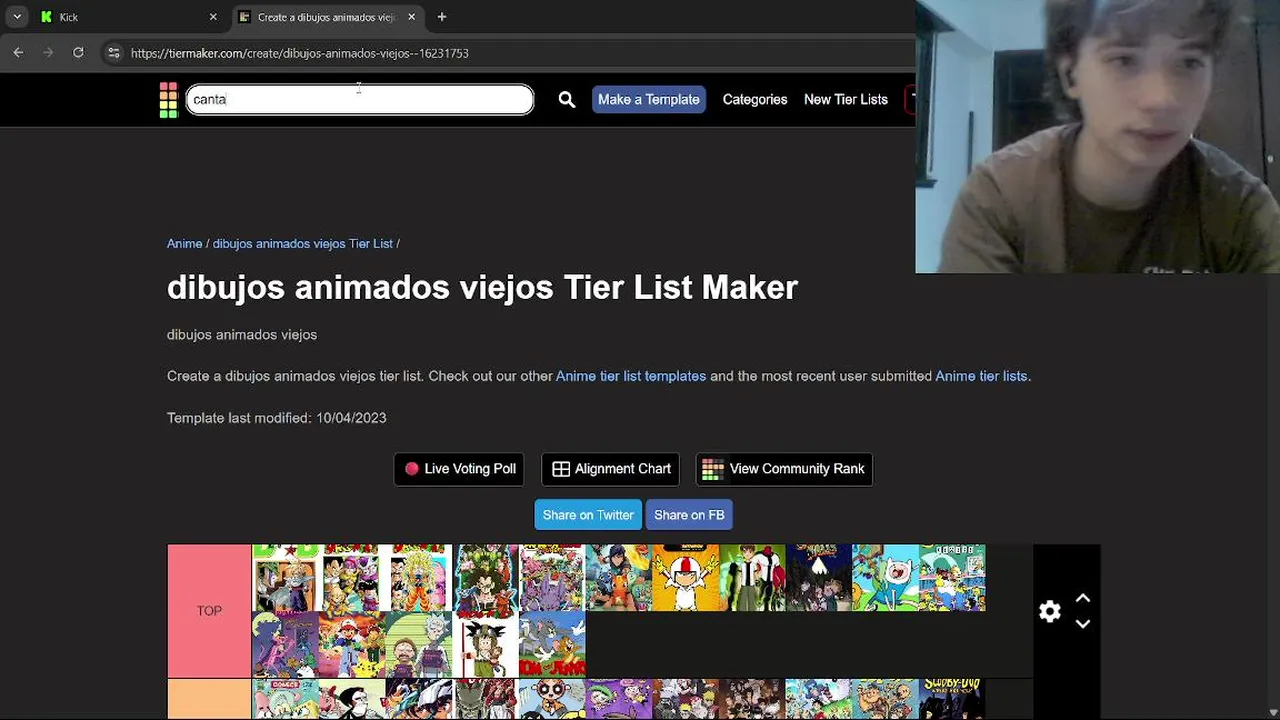This screenshot has width=1280, height=720.
Task: Click Share on FB button
Action: click(689, 515)
